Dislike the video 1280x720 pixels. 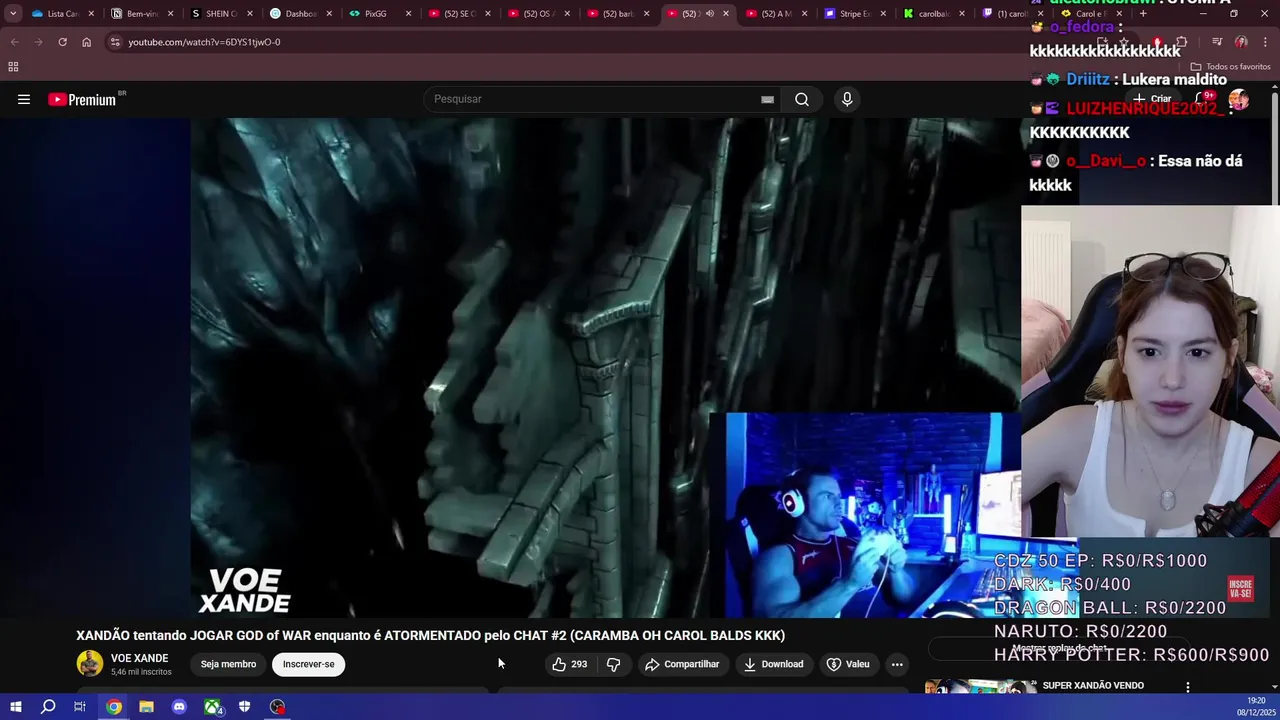(614, 664)
